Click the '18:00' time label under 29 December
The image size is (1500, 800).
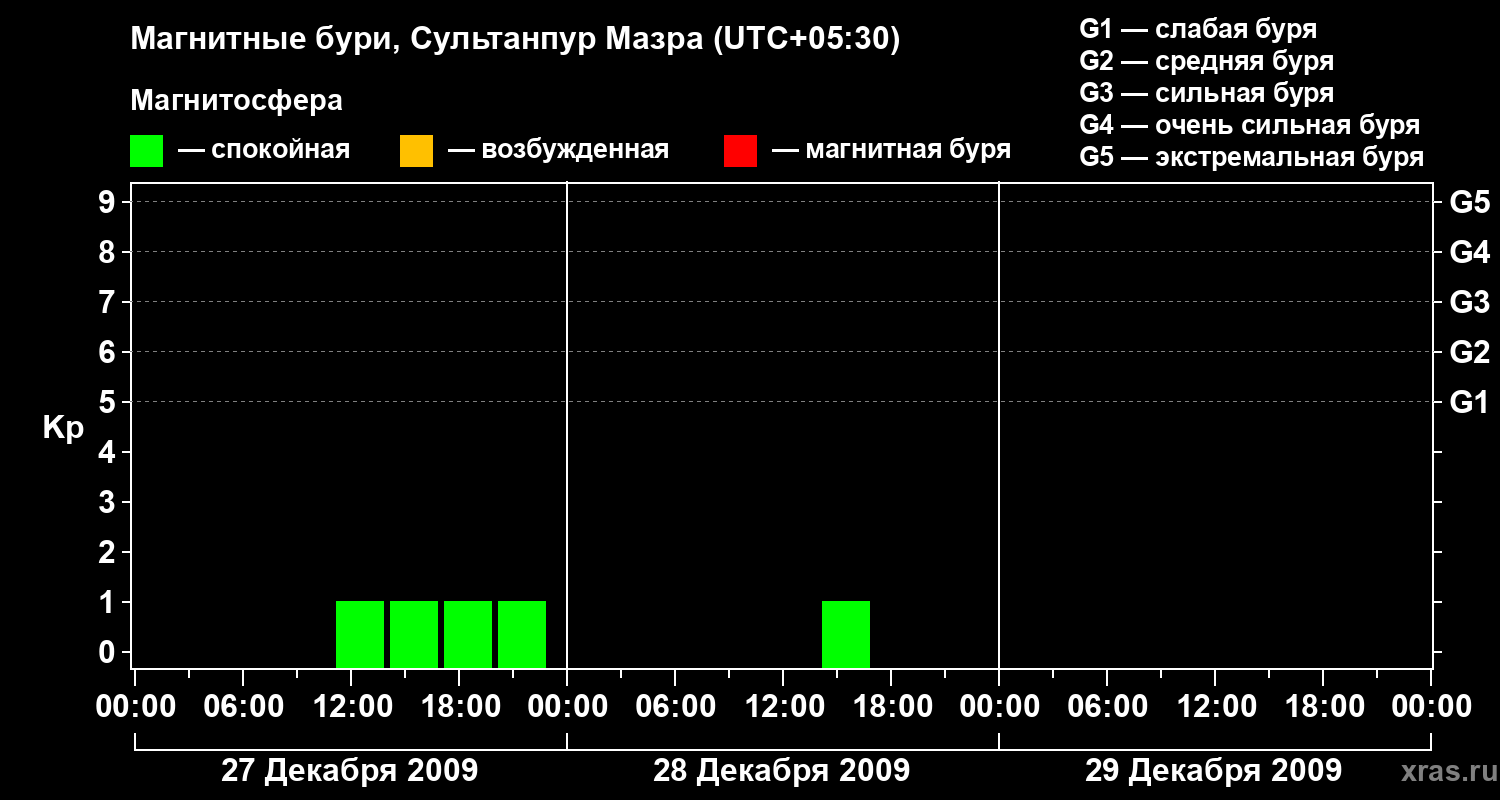pos(1323,707)
